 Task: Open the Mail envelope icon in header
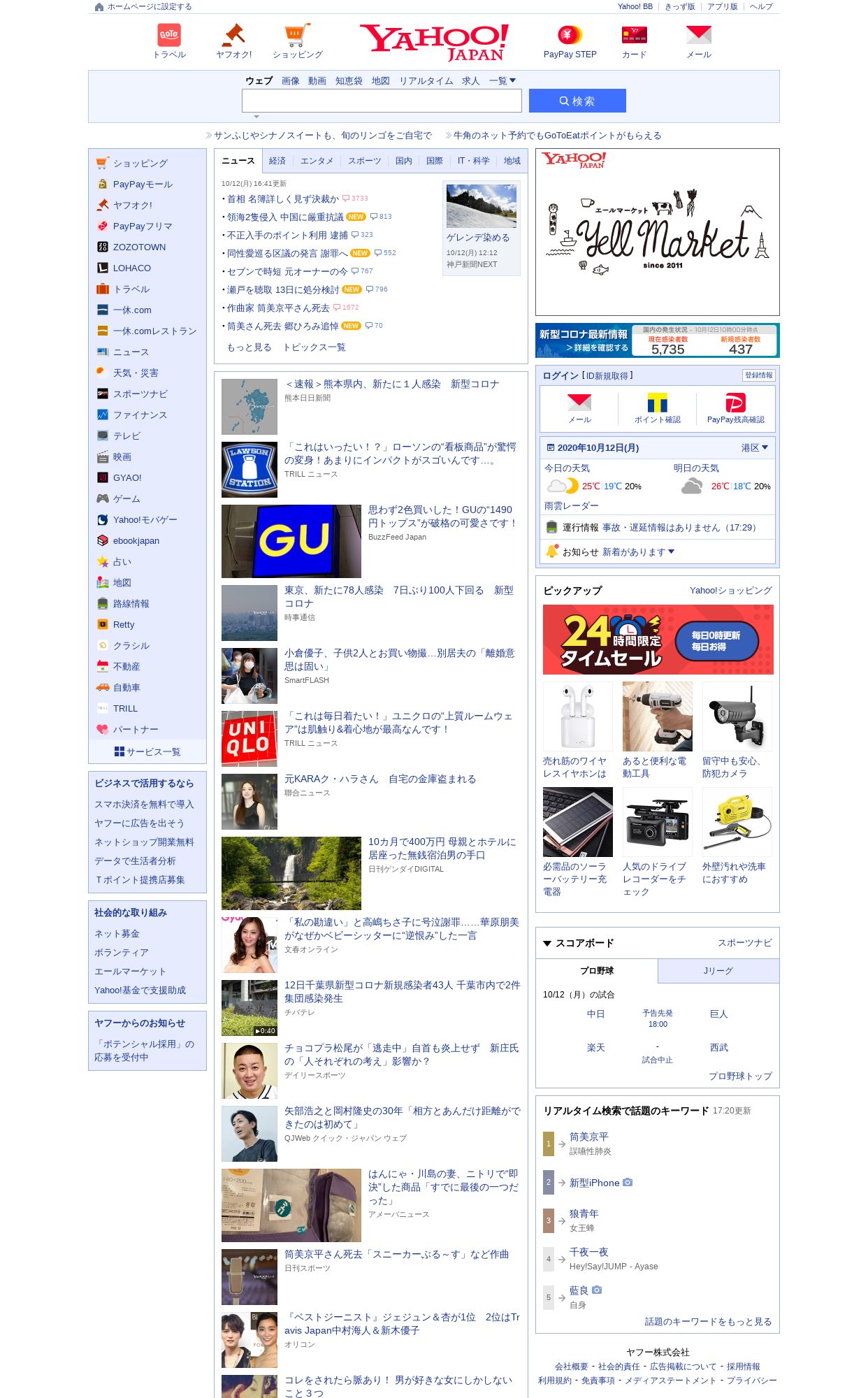(x=698, y=35)
